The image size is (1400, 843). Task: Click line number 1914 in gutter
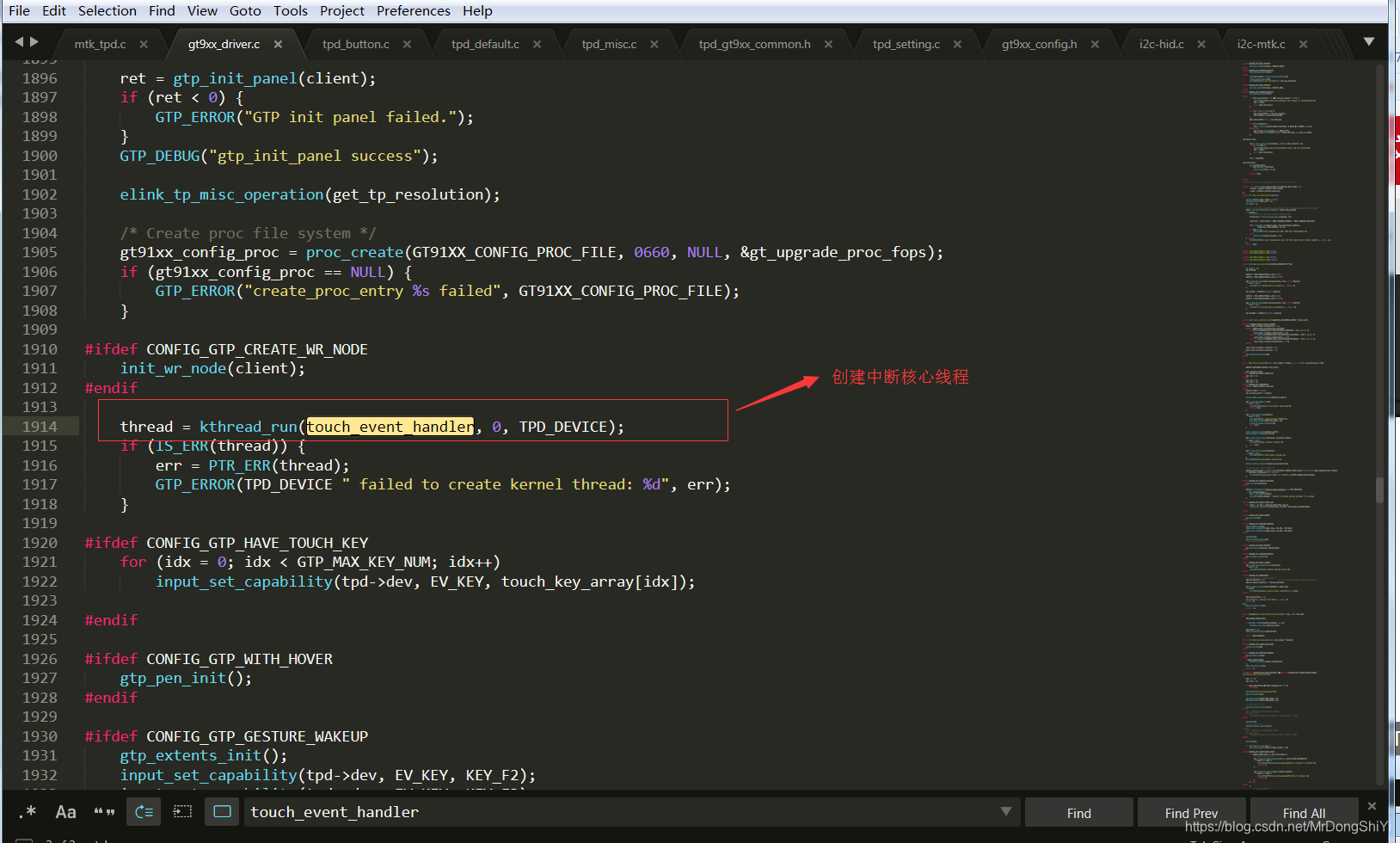[40, 427]
